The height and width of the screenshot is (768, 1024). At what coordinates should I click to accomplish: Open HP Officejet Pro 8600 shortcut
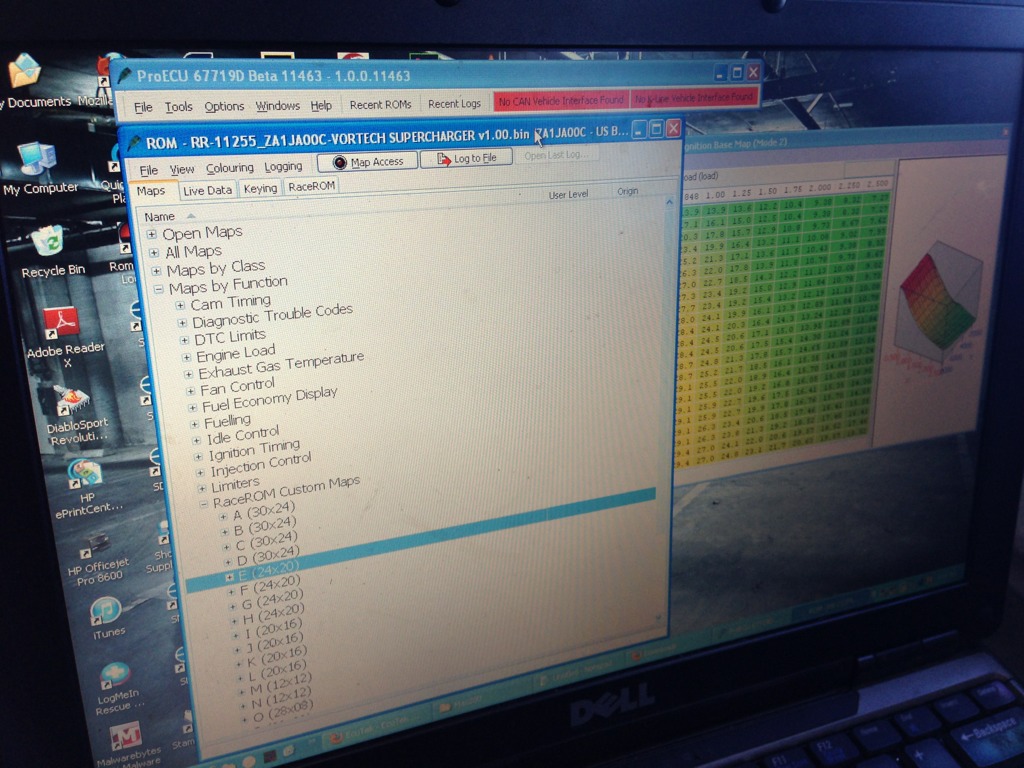pos(95,546)
